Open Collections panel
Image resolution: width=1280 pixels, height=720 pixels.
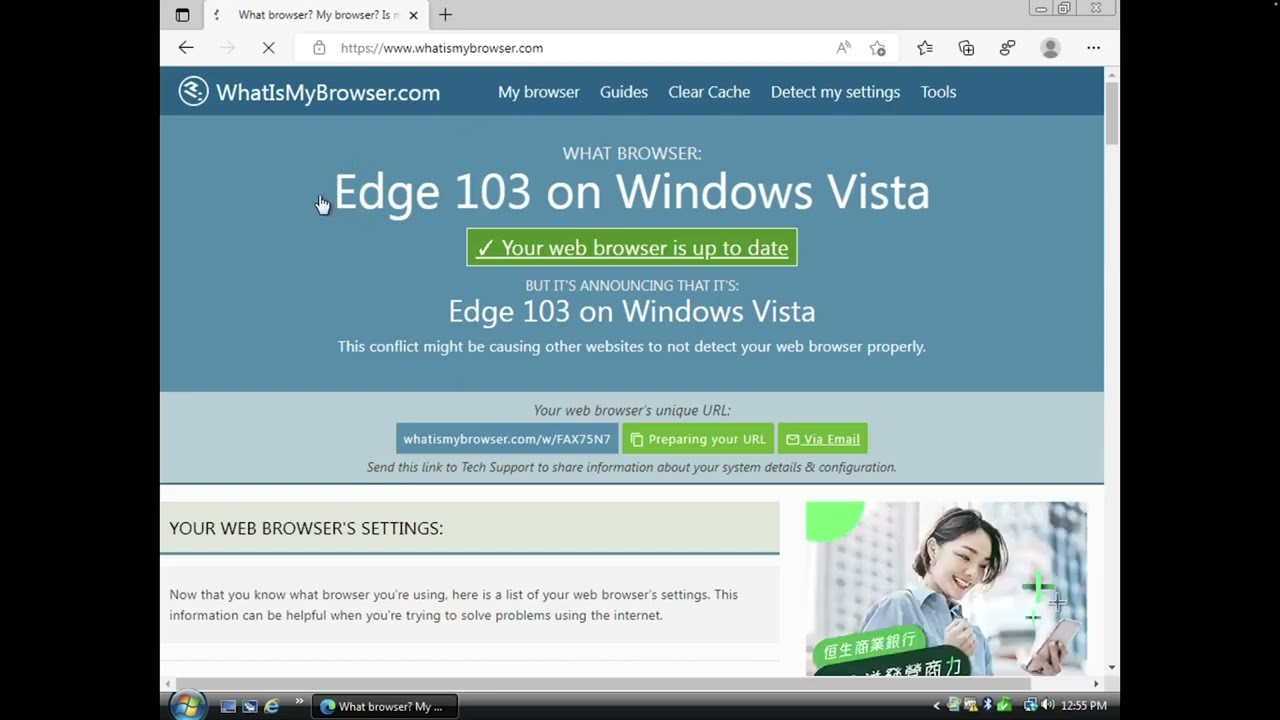966,48
